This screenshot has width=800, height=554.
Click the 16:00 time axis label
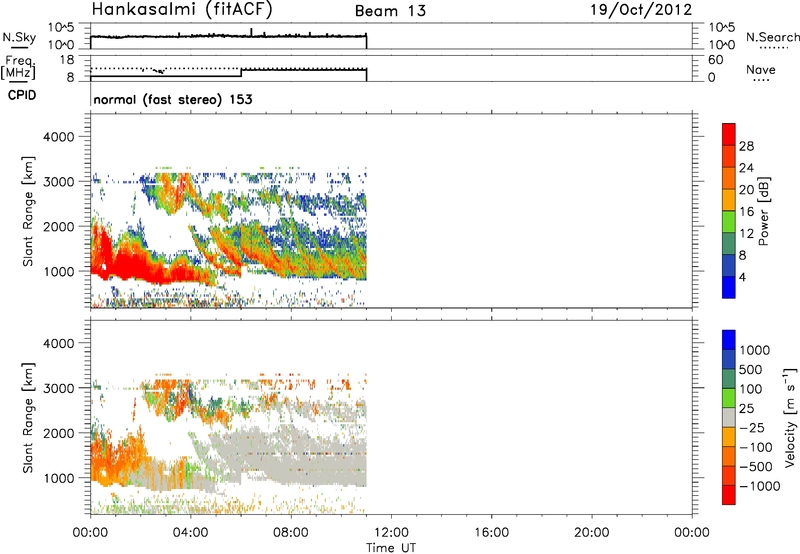[x=491, y=533]
